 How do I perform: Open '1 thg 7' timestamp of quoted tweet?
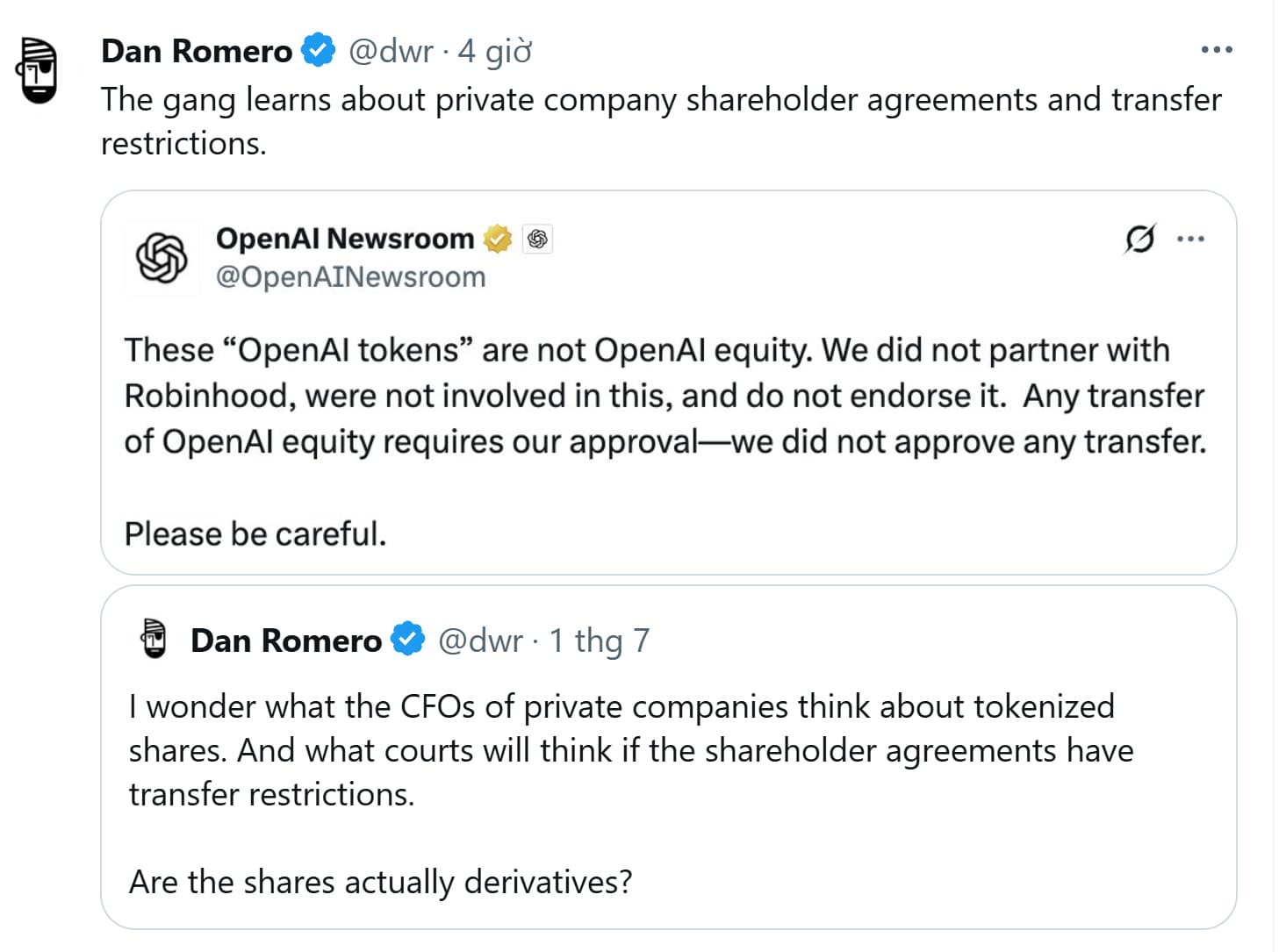coord(600,641)
